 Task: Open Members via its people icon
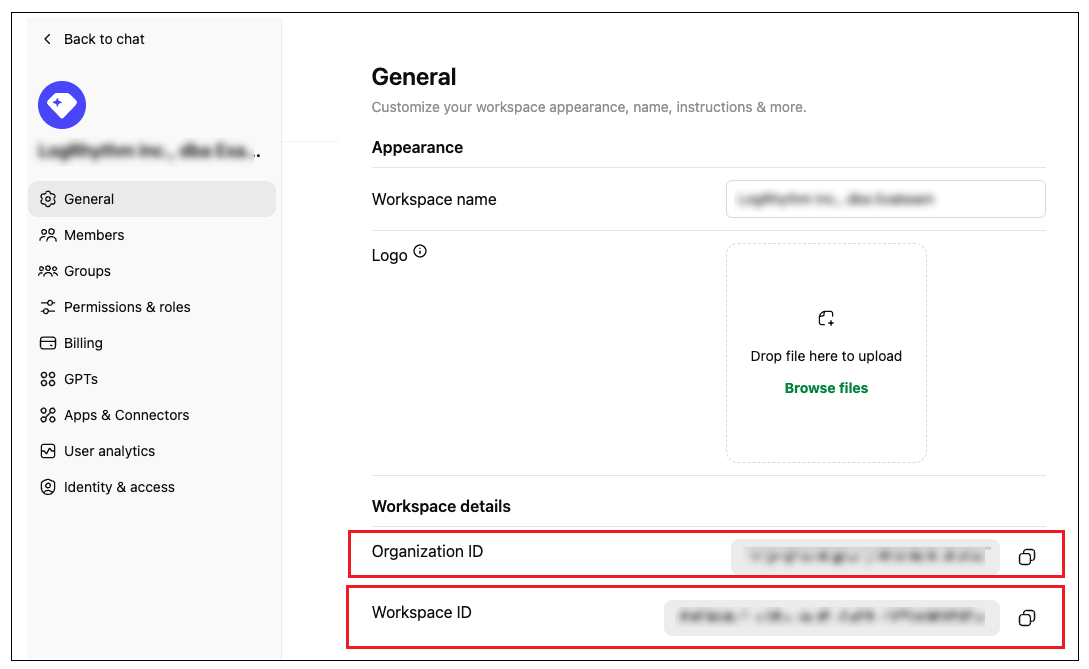pyautogui.click(x=48, y=235)
